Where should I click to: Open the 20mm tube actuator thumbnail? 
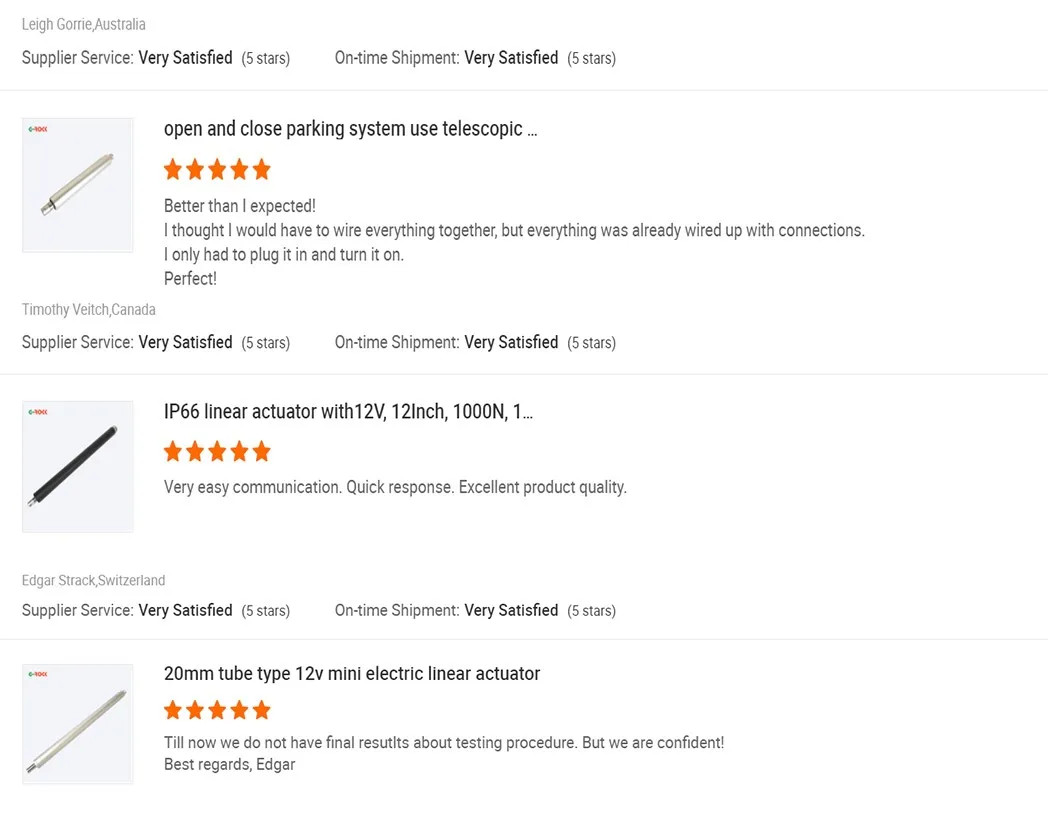tap(77, 724)
